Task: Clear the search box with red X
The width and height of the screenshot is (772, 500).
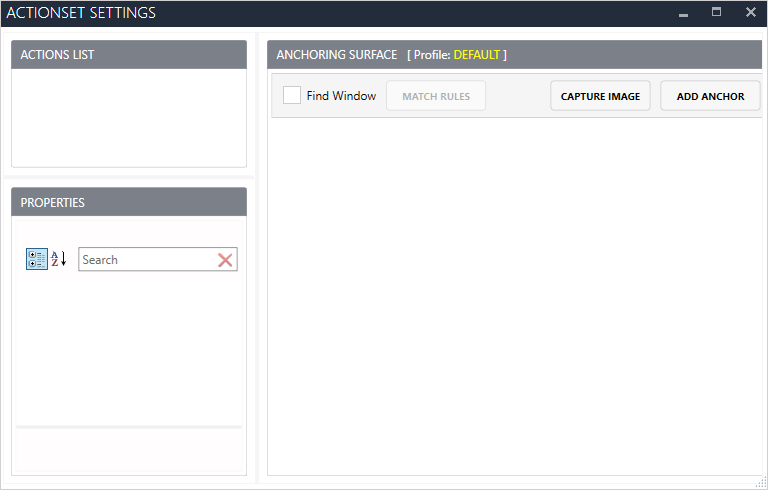Action: tap(226, 260)
